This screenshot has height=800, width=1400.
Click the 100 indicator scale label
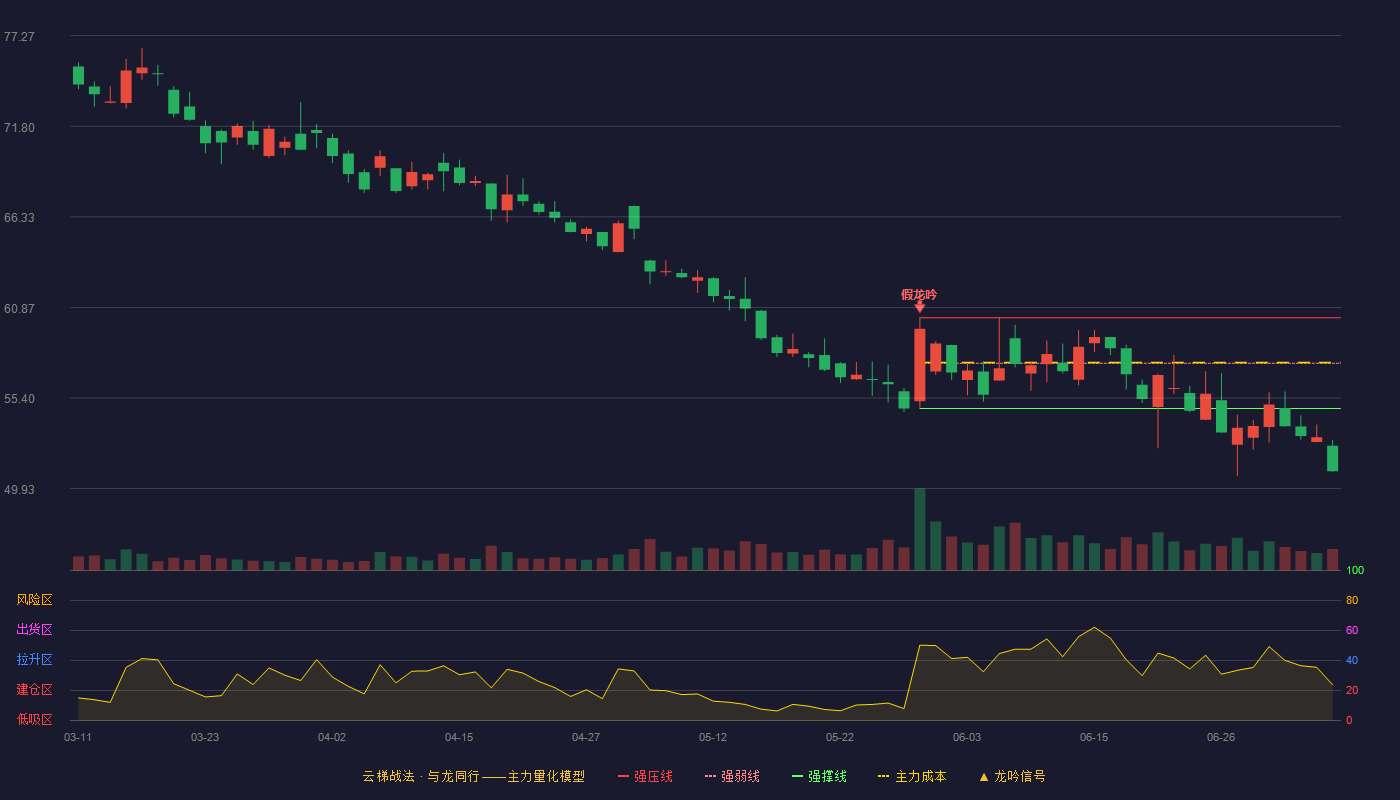point(1355,571)
